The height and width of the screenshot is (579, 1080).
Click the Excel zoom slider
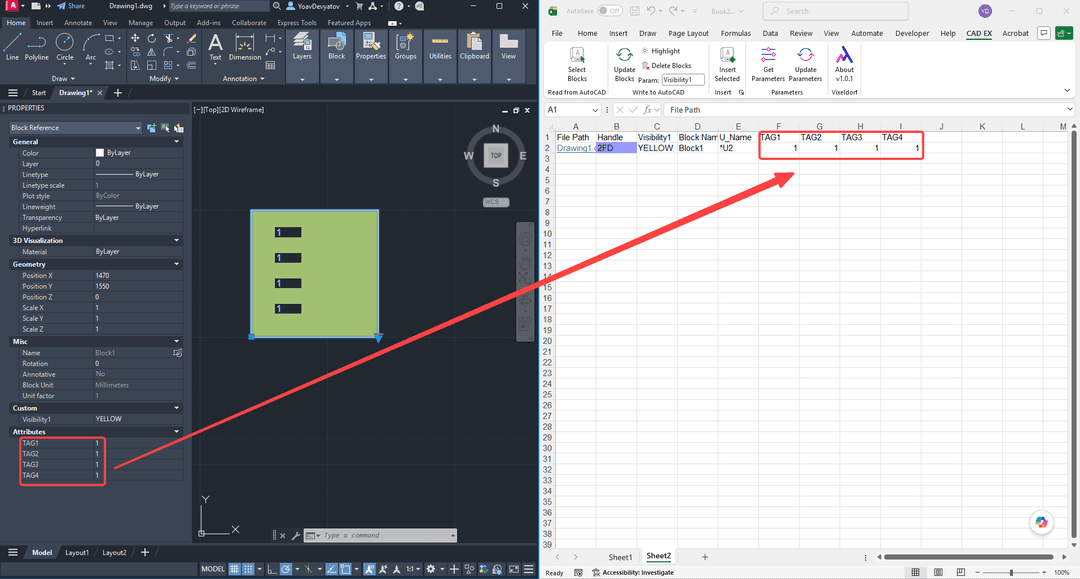[x=1011, y=573]
